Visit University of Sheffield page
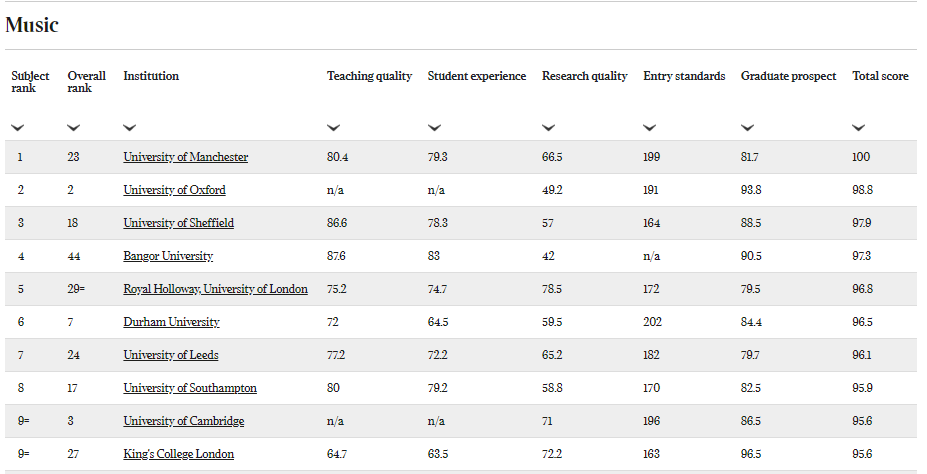 (x=179, y=223)
